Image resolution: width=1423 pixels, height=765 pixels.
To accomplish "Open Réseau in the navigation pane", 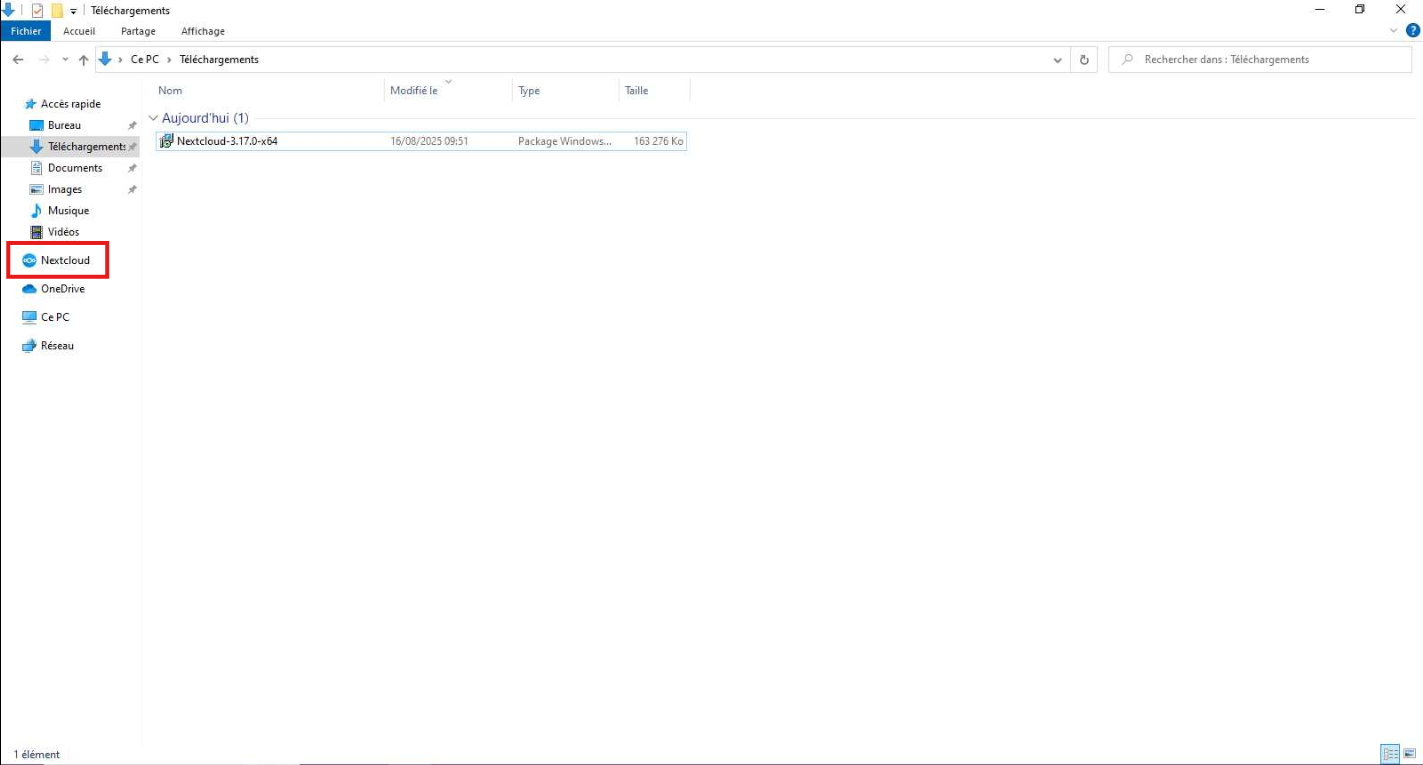I will pos(57,345).
